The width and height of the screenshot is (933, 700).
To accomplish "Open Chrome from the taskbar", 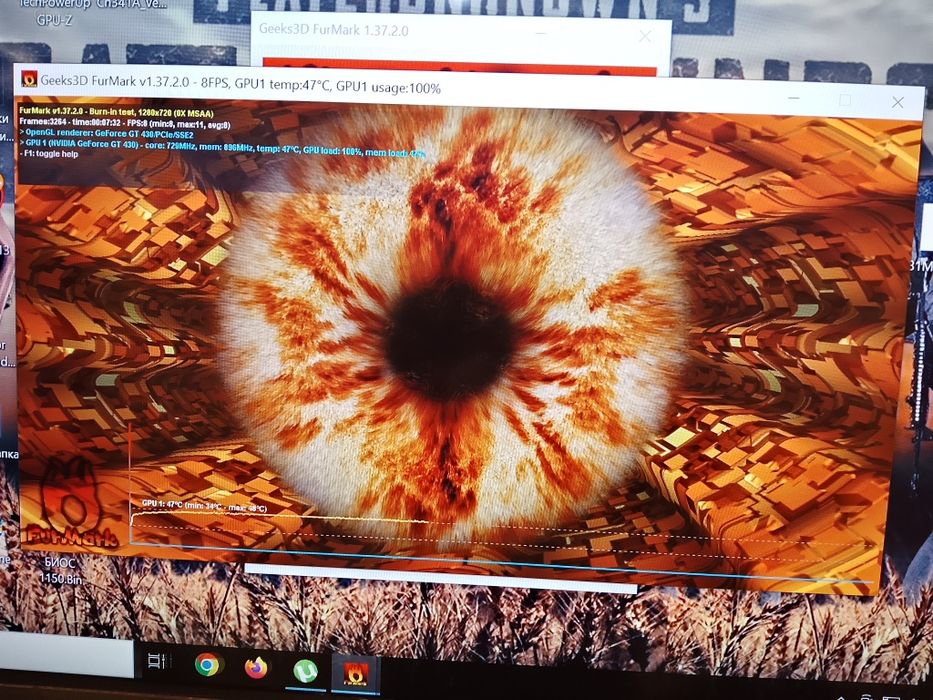I will point(207,664).
